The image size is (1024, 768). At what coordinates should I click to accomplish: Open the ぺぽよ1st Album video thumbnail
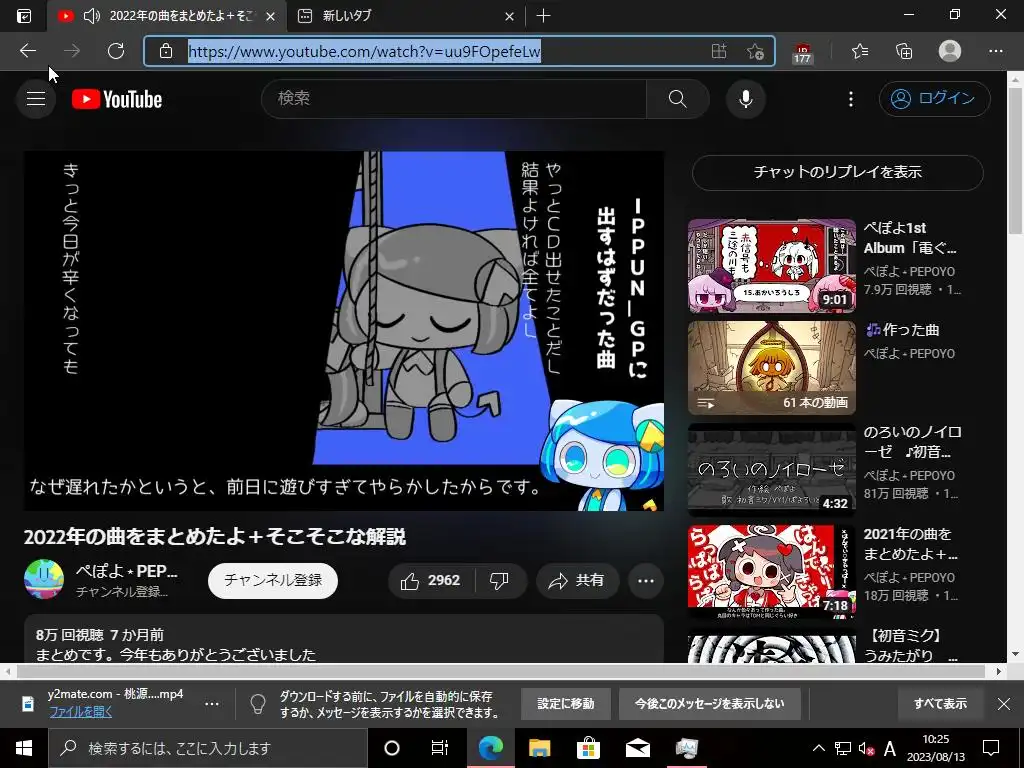coord(771,266)
